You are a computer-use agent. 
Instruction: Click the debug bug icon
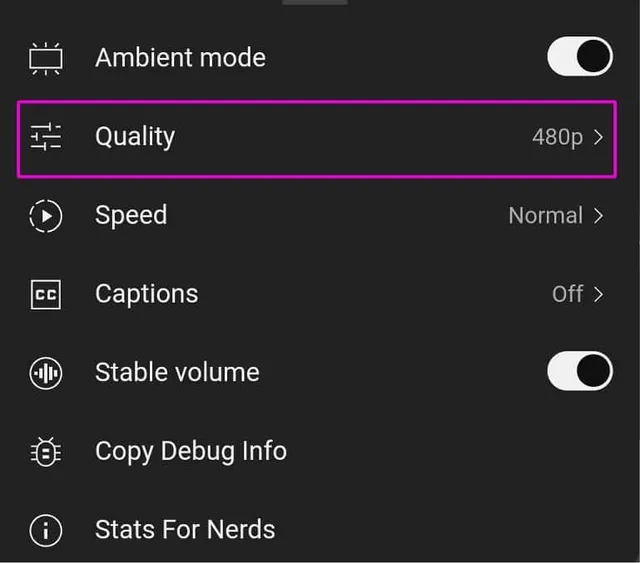click(x=46, y=452)
